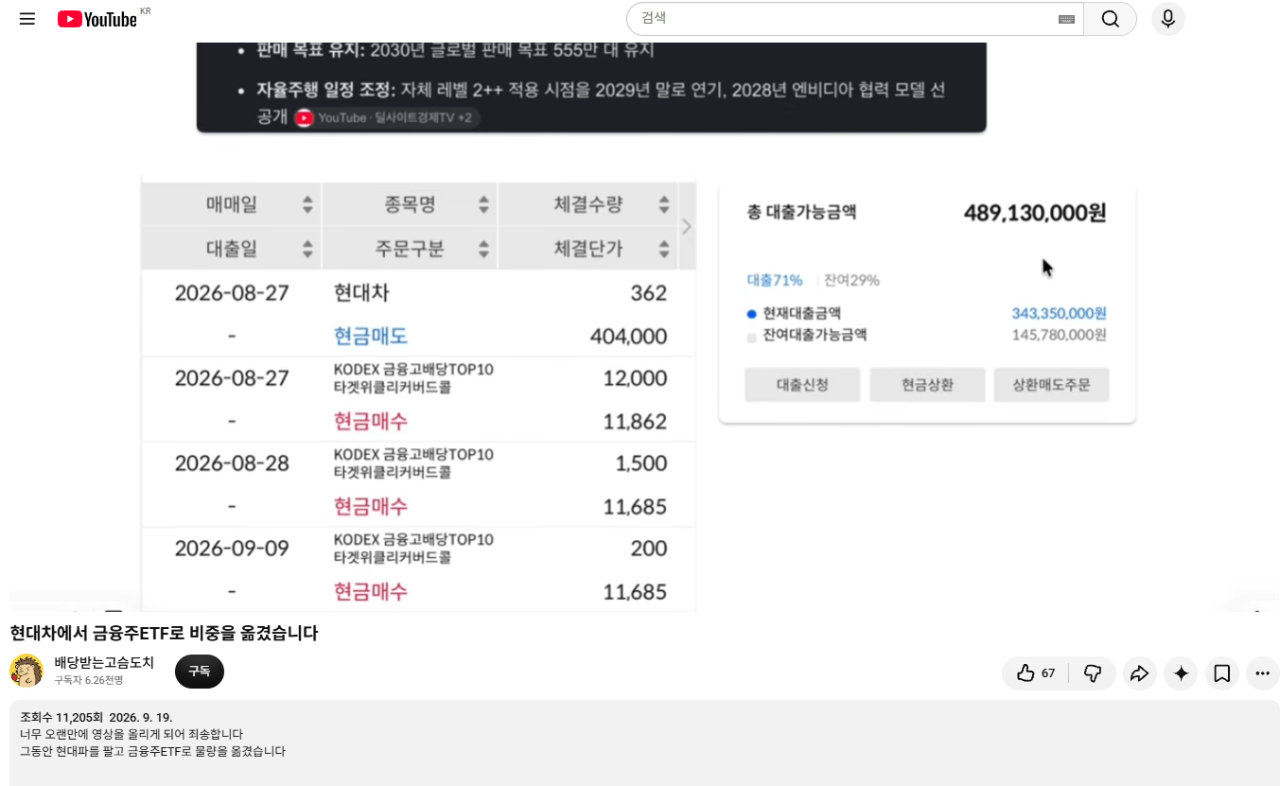
Task: Click the 2026-09-09 trade date cell
Action: click(x=231, y=548)
